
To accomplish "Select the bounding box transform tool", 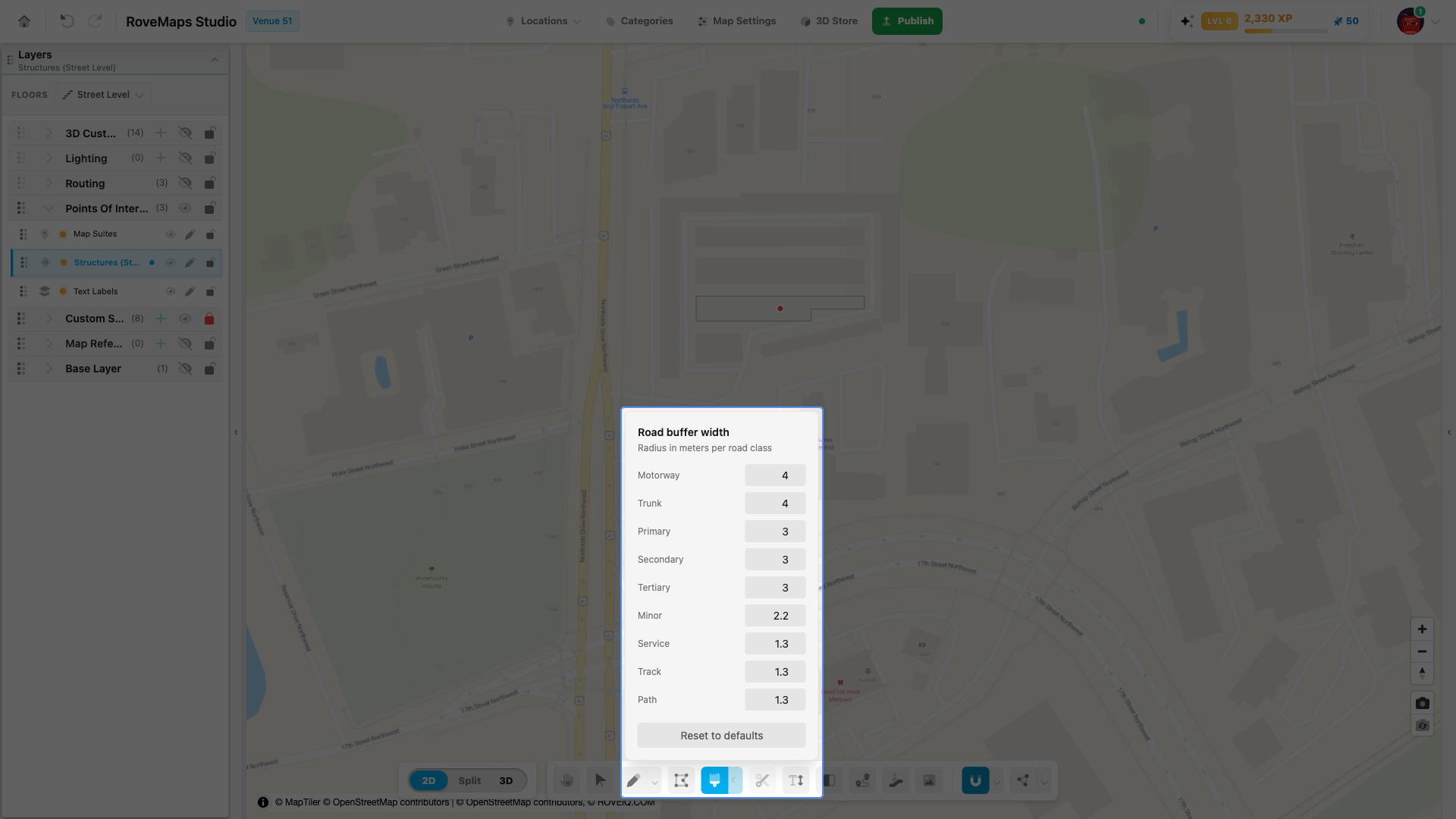I will (681, 780).
